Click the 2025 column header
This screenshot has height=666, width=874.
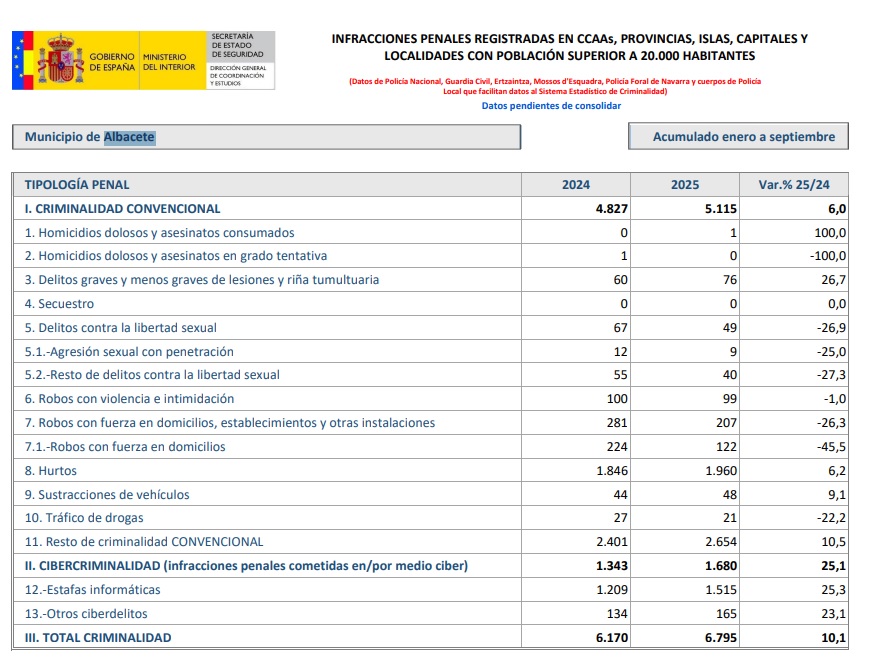[x=685, y=185]
